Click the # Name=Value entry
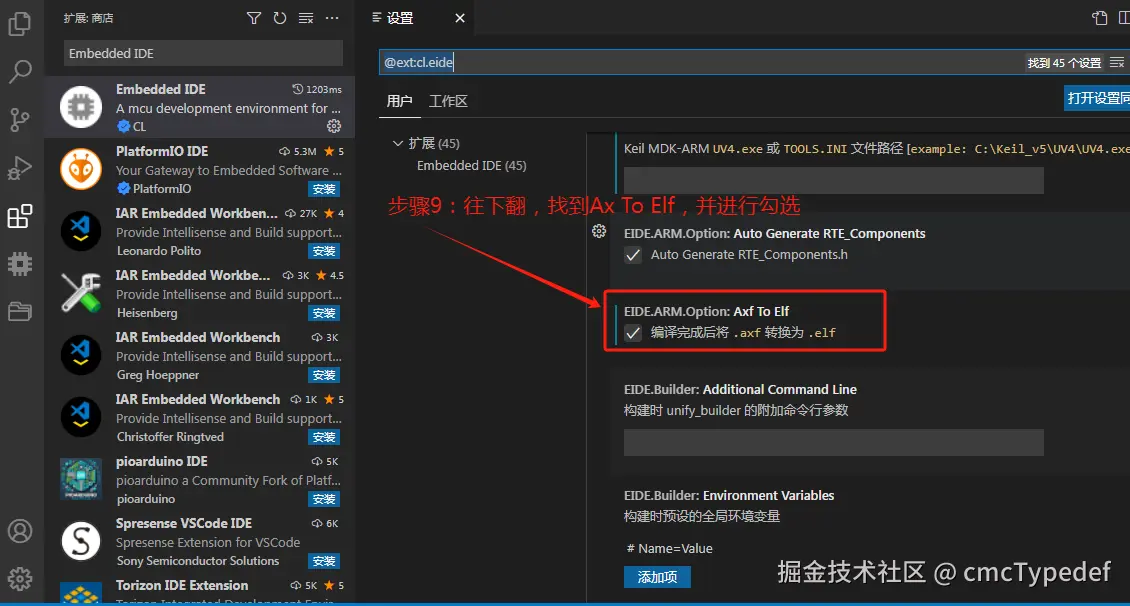 [x=669, y=548]
